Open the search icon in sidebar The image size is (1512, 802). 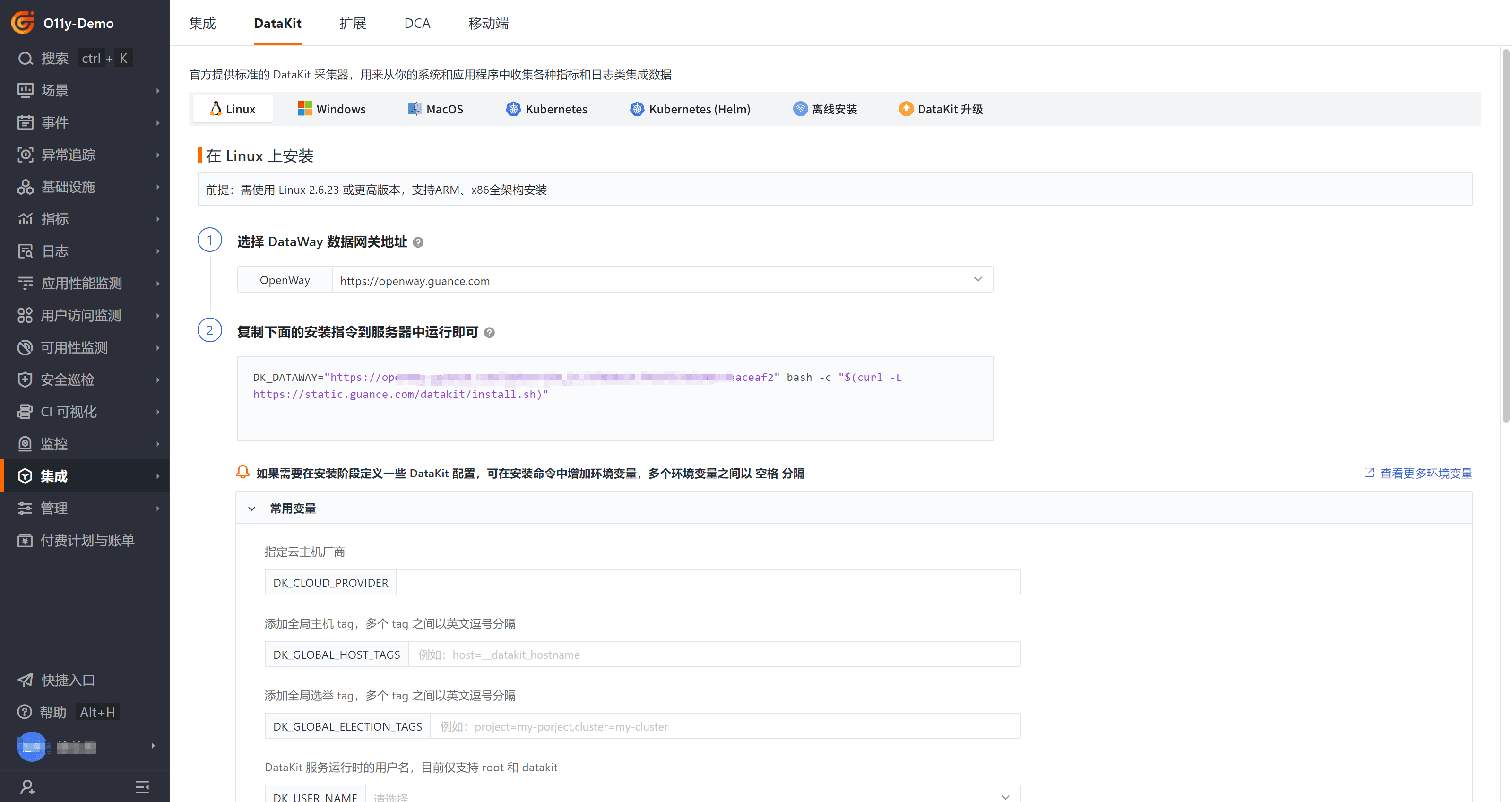(x=25, y=58)
